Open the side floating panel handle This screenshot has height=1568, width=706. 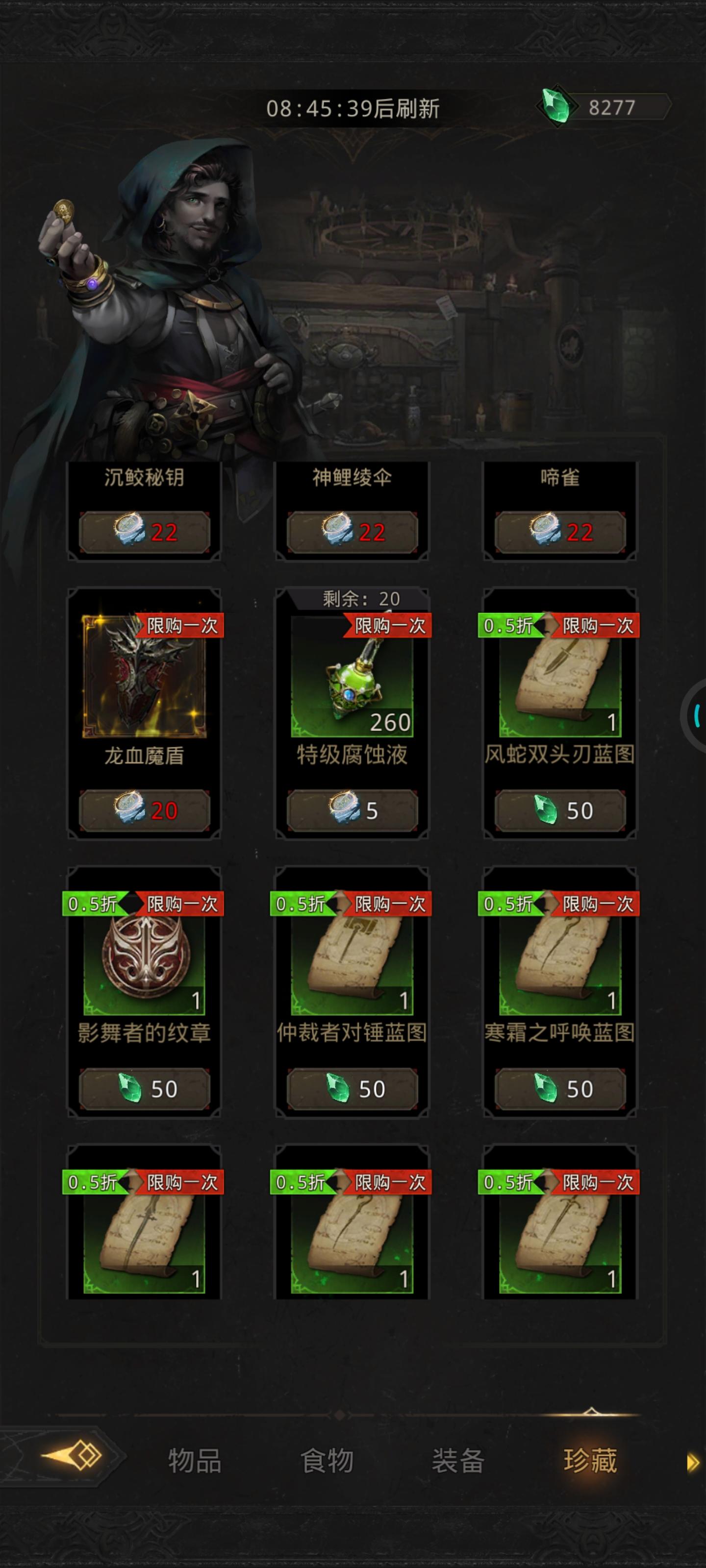tap(694, 716)
